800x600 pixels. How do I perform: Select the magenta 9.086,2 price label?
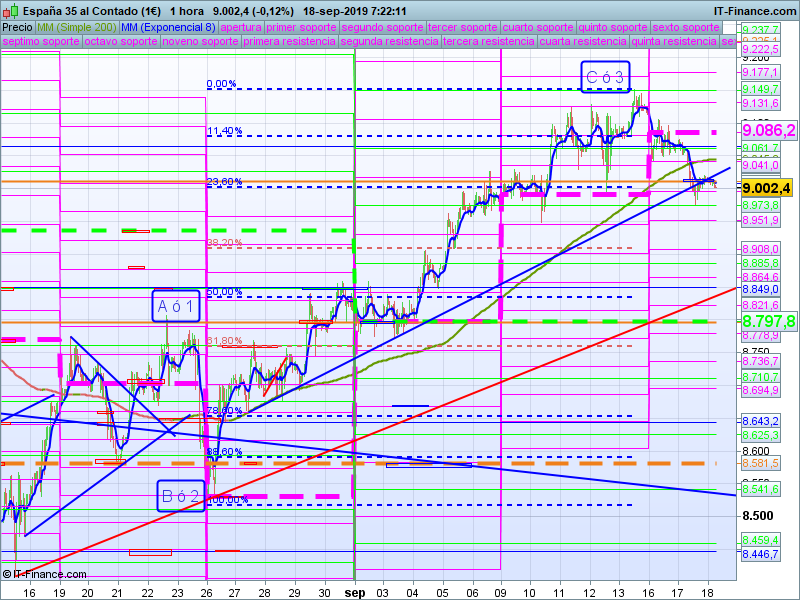click(x=768, y=130)
